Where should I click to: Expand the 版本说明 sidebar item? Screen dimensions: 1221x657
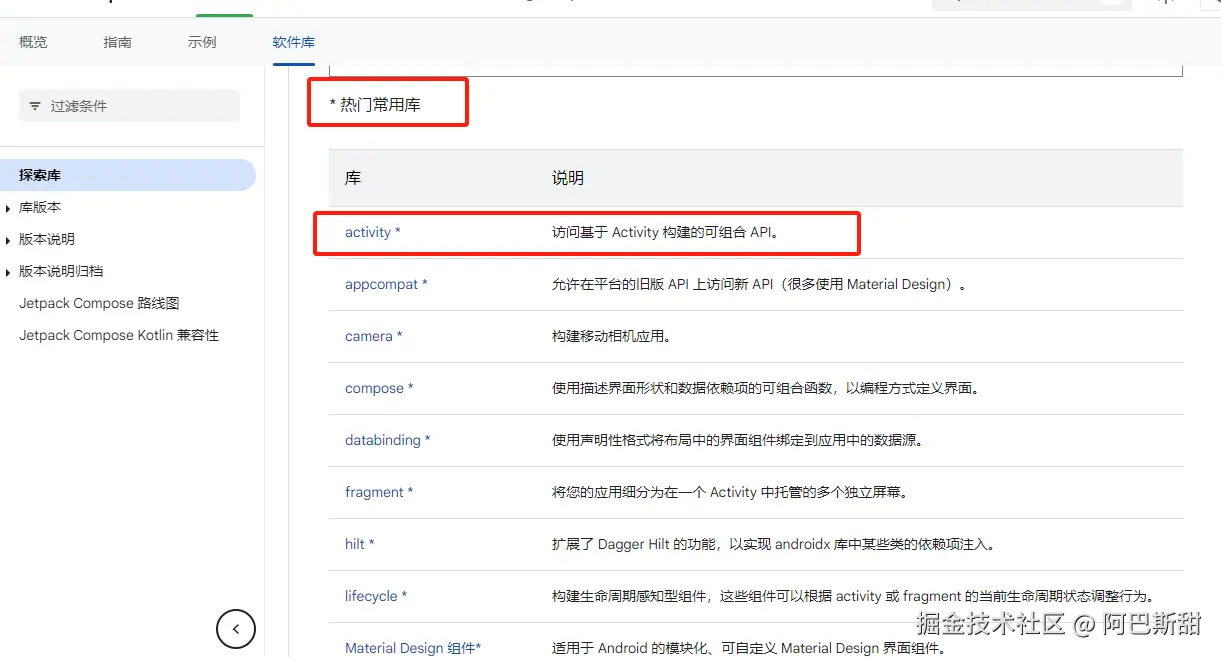46,239
